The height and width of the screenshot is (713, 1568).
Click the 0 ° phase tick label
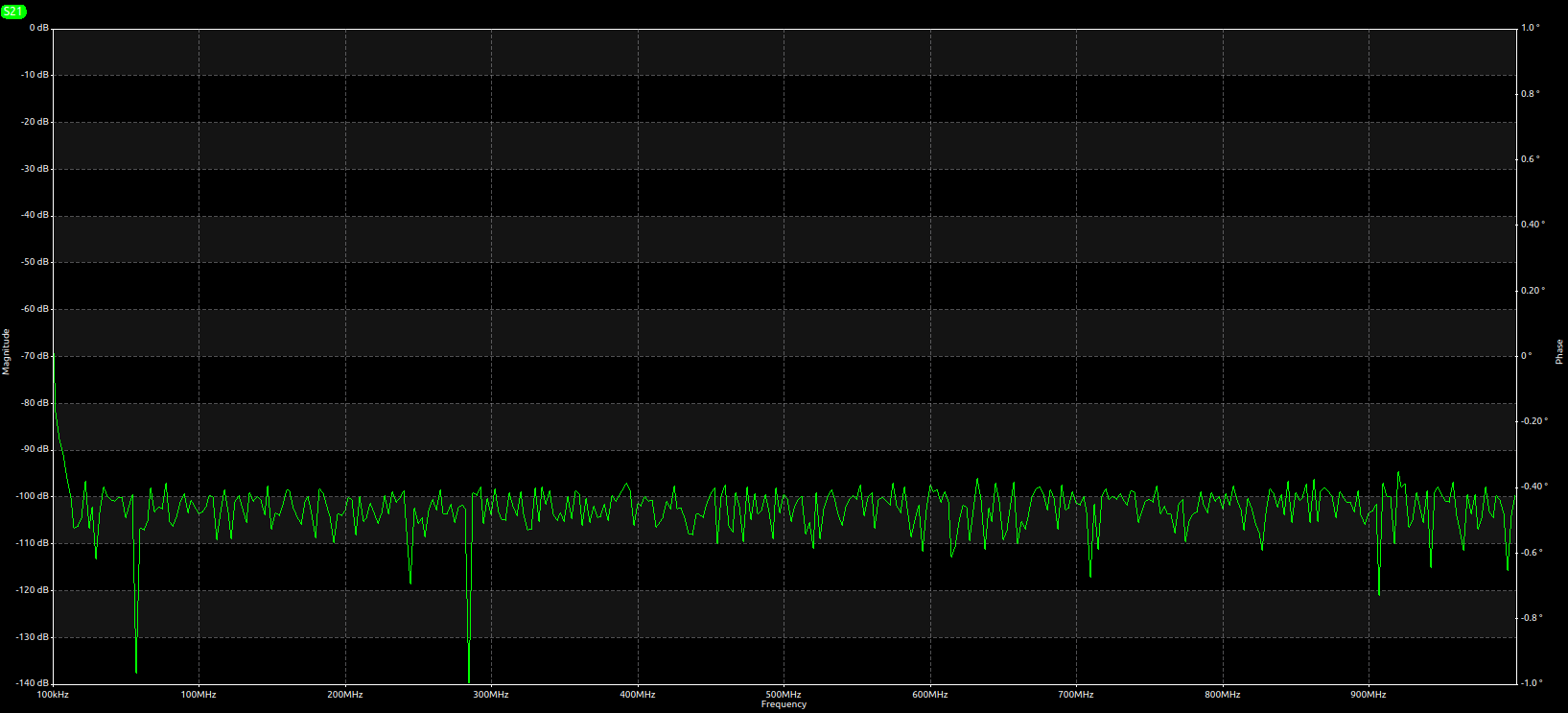(x=1527, y=356)
